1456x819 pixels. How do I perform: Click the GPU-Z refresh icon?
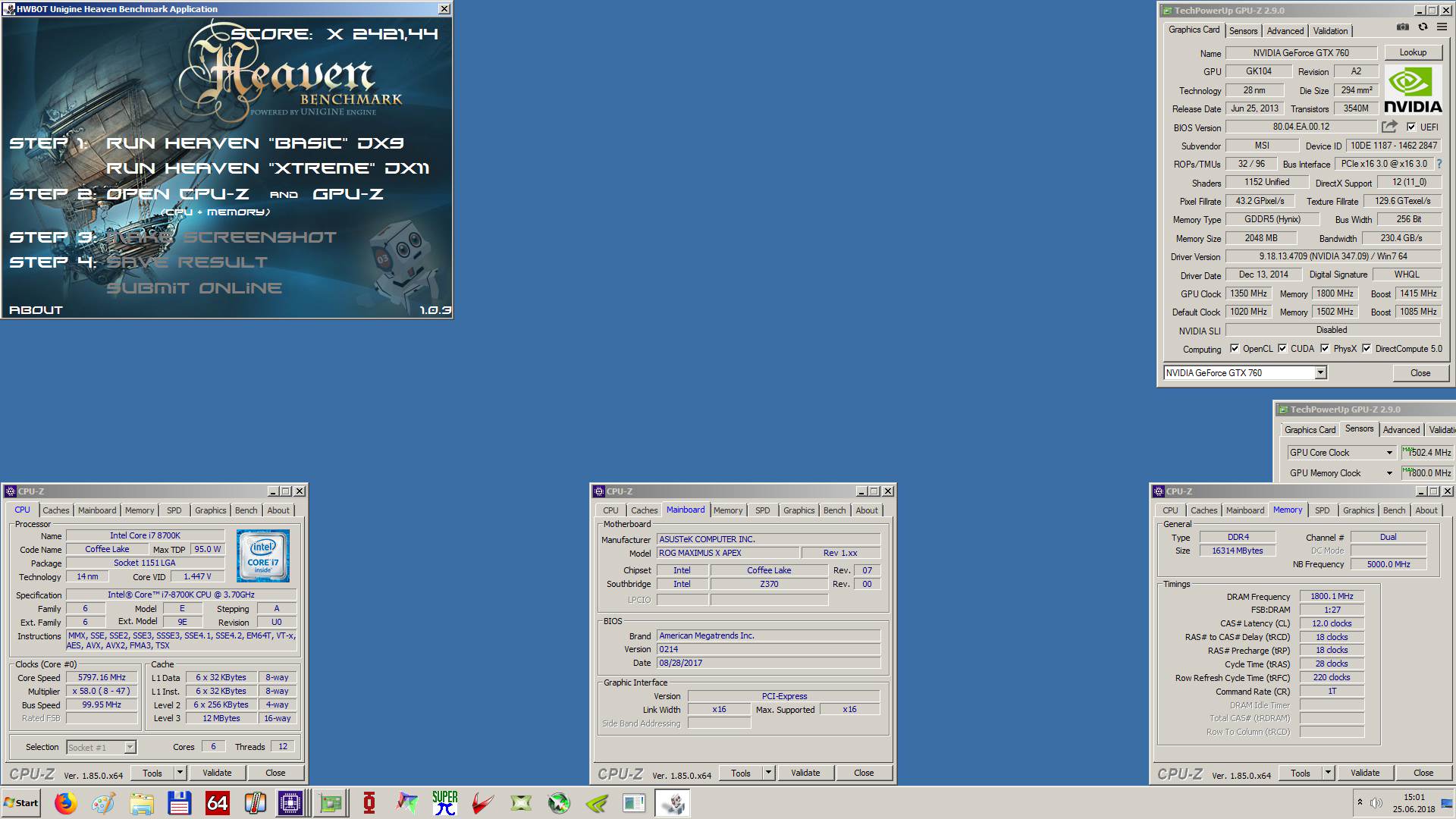[x=1423, y=27]
